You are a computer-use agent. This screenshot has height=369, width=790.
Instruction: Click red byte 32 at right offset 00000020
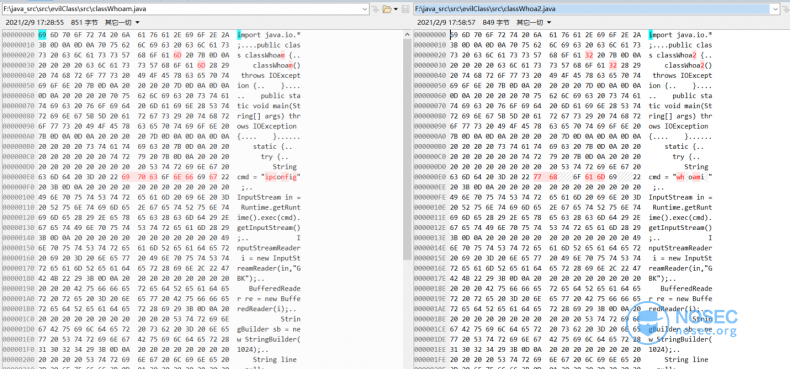tap(589, 55)
